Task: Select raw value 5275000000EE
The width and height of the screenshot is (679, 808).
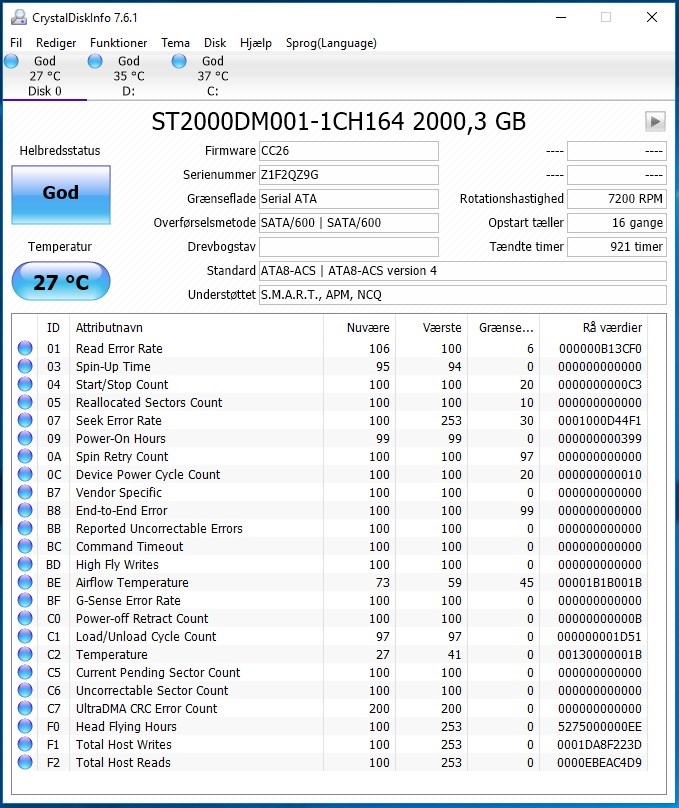Action: click(x=600, y=727)
